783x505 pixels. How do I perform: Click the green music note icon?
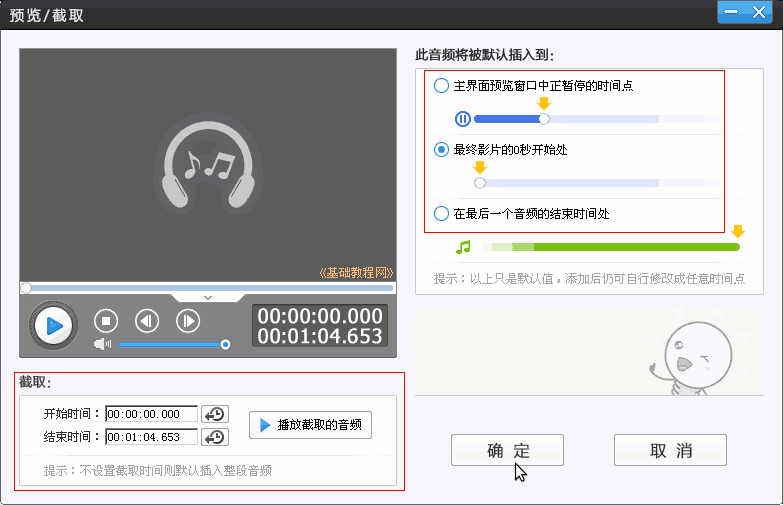point(462,247)
